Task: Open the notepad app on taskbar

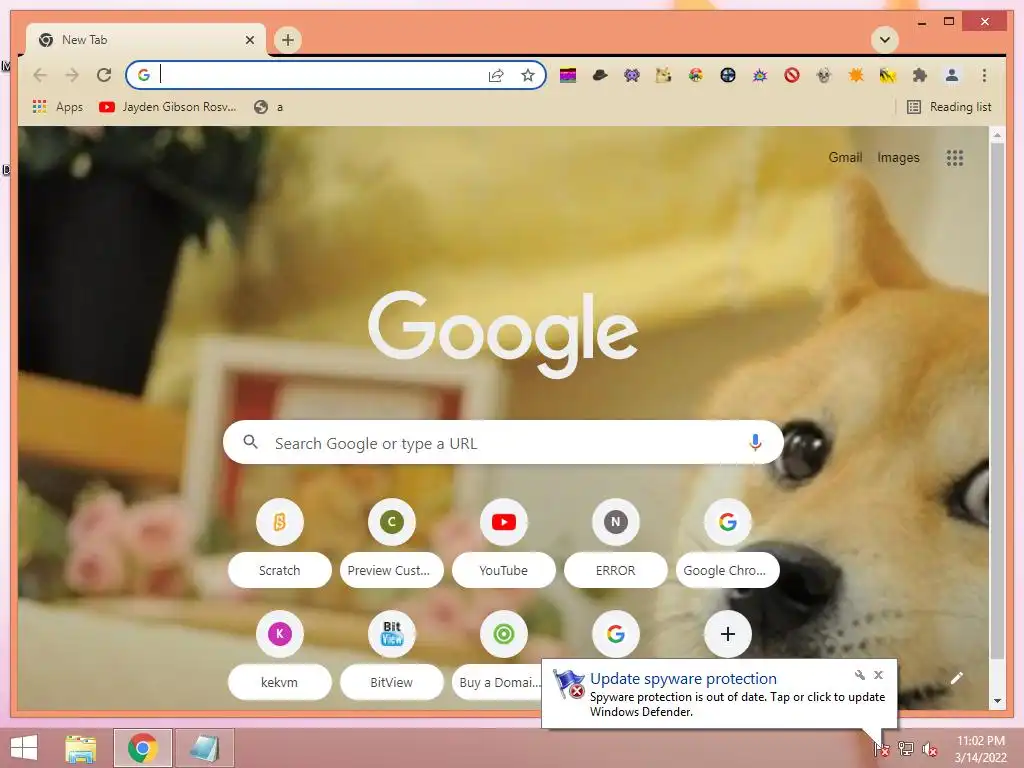Action: (x=204, y=748)
